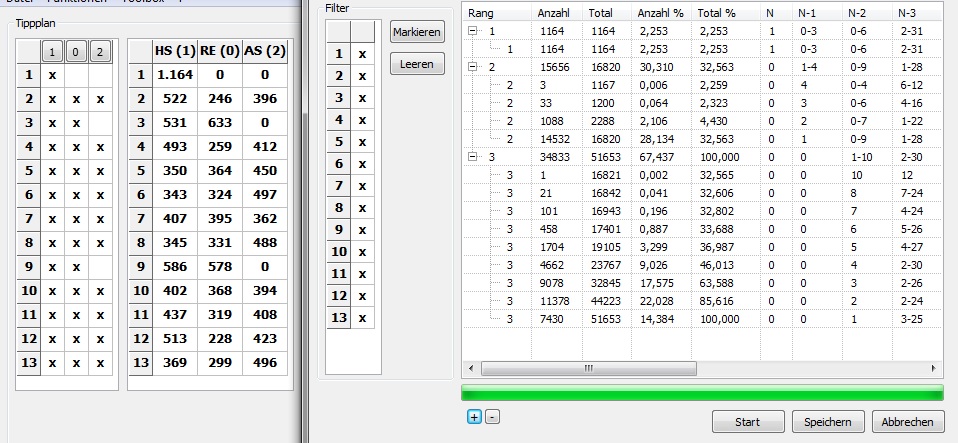Click the HS value 1.164 in row 1
The image size is (958, 443).
(x=174, y=75)
